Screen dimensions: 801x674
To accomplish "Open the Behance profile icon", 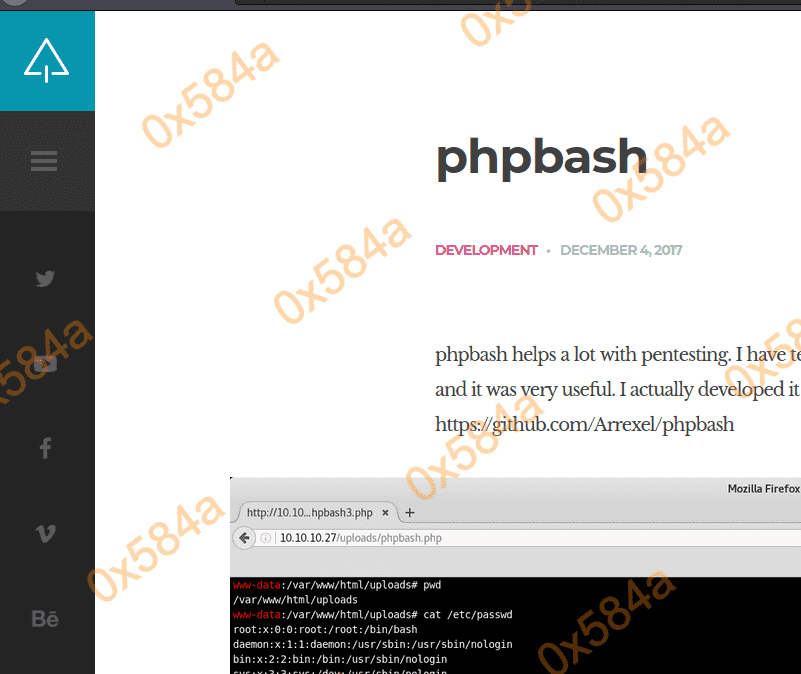I will [x=45, y=619].
